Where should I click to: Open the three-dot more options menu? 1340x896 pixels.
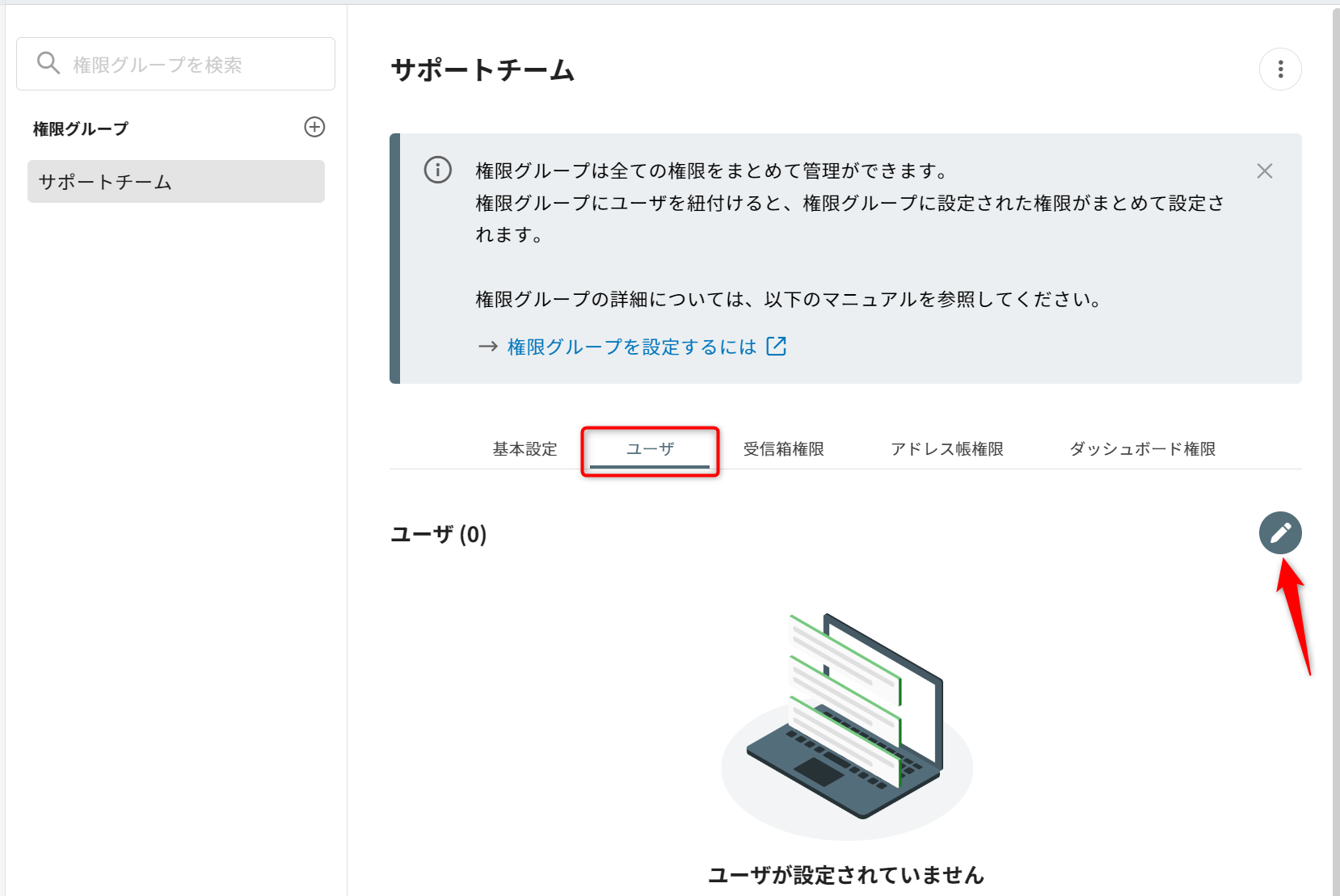[x=1280, y=69]
